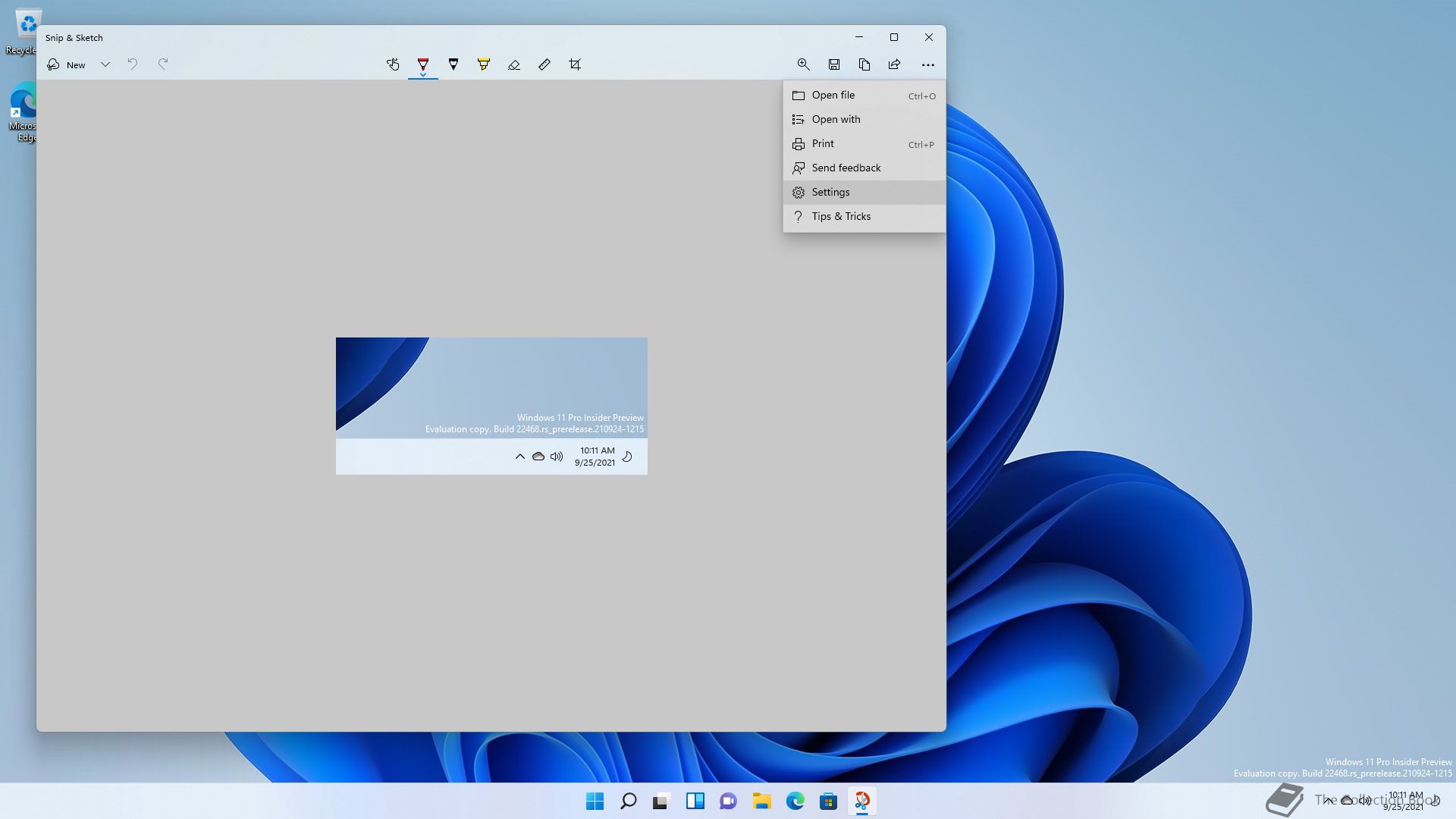The image size is (1456, 819).
Task: Open the Windows Start button
Action: [x=595, y=801]
